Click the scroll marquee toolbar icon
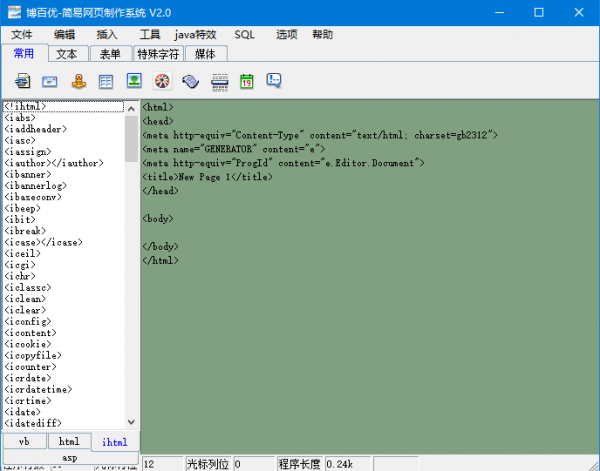The image size is (600, 471). (190, 81)
